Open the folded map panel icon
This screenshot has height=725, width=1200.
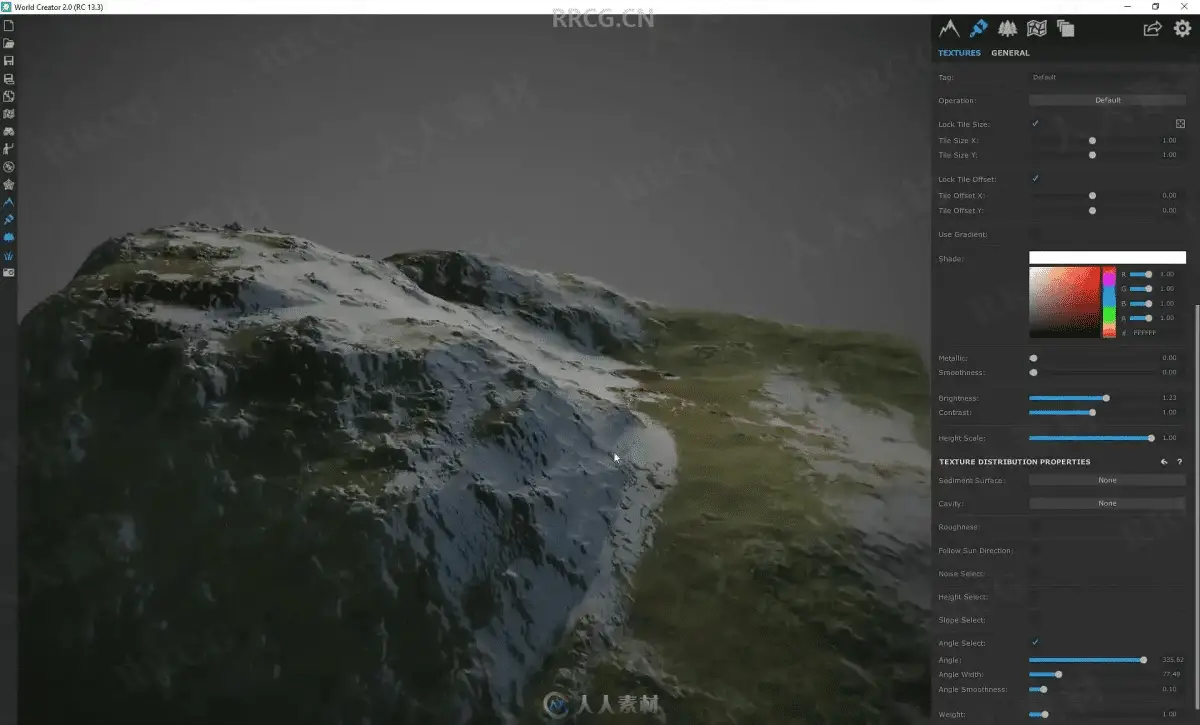tap(1037, 29)
